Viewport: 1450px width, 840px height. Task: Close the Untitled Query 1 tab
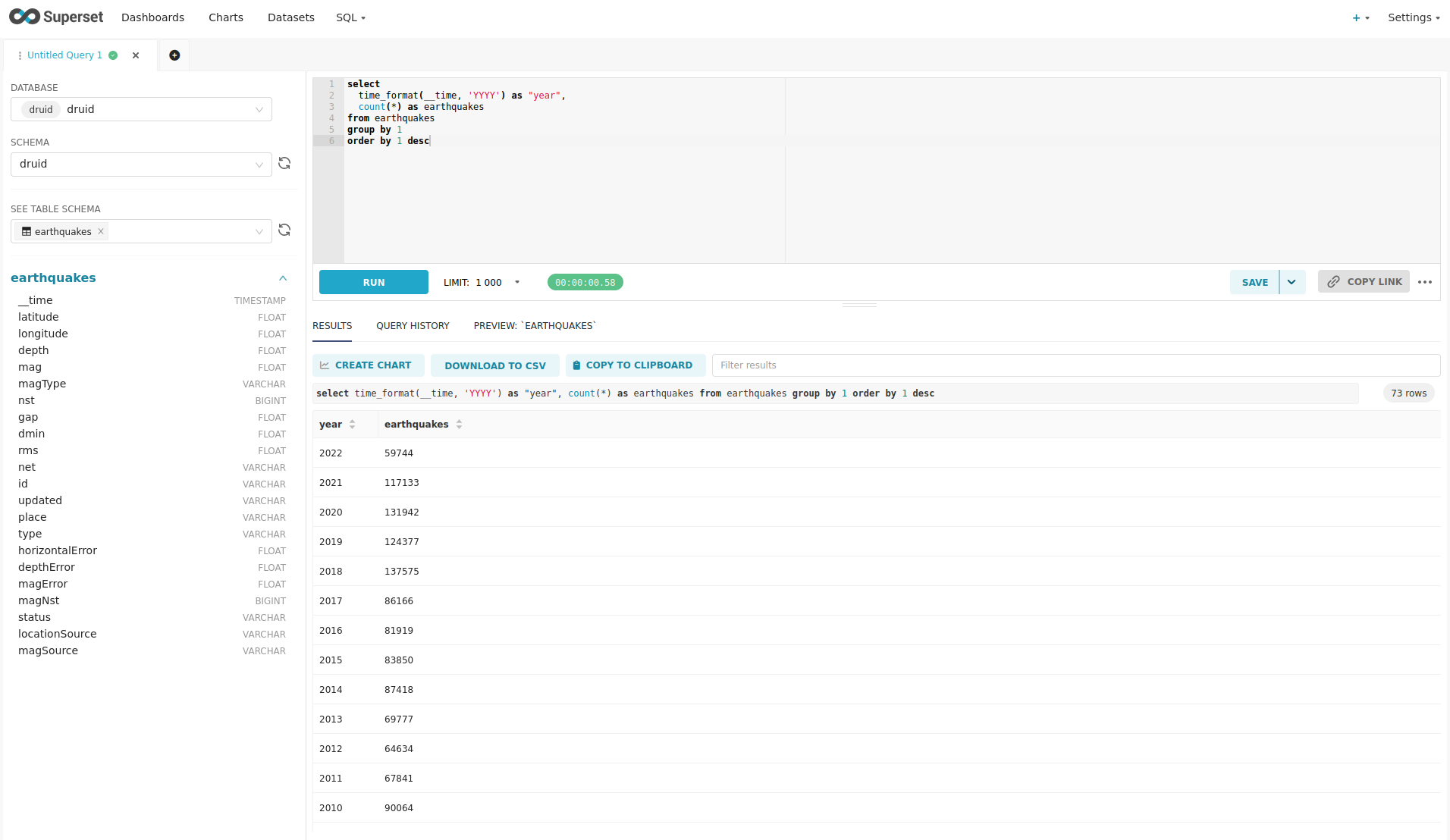coord(136,55)
